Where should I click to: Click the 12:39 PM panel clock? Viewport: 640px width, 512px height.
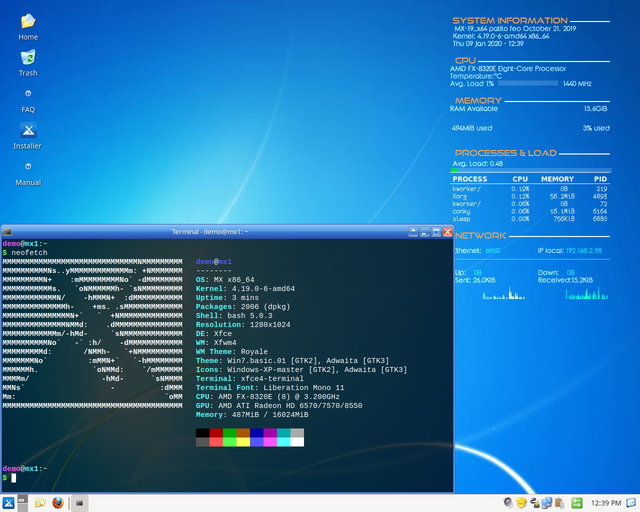[606, 503]
